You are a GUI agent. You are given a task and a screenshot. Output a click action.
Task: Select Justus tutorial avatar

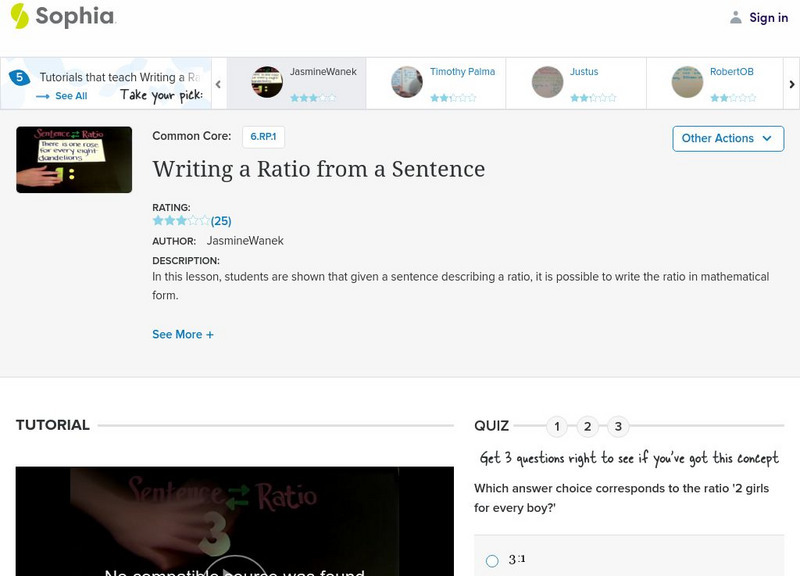coord(547,82)
